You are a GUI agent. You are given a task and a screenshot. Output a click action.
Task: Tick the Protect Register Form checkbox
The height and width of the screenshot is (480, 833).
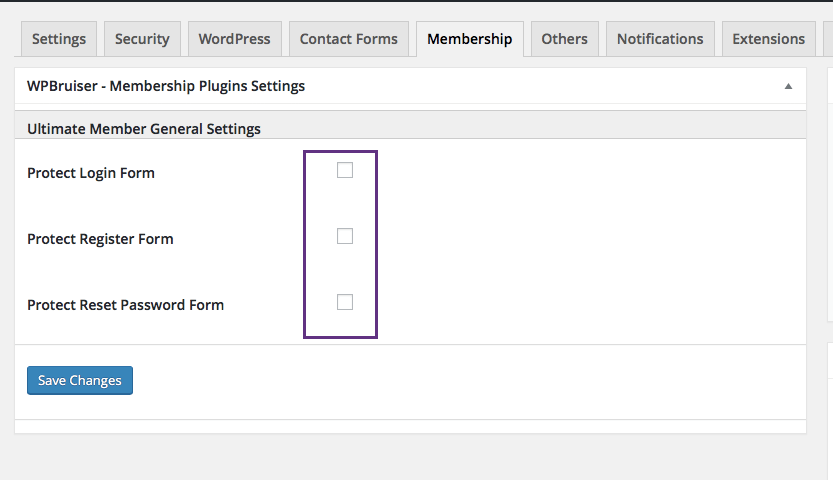(x=345, y=237)
